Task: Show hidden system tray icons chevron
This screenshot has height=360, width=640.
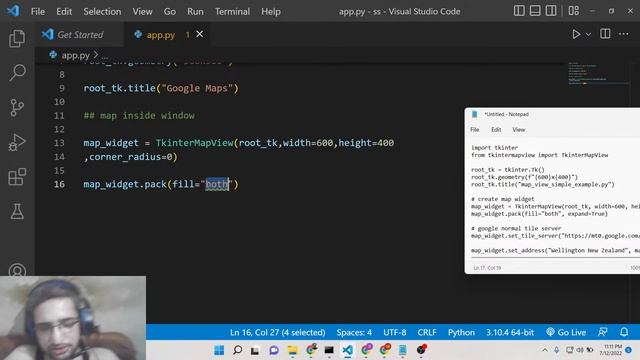Action: pos(545,350)
